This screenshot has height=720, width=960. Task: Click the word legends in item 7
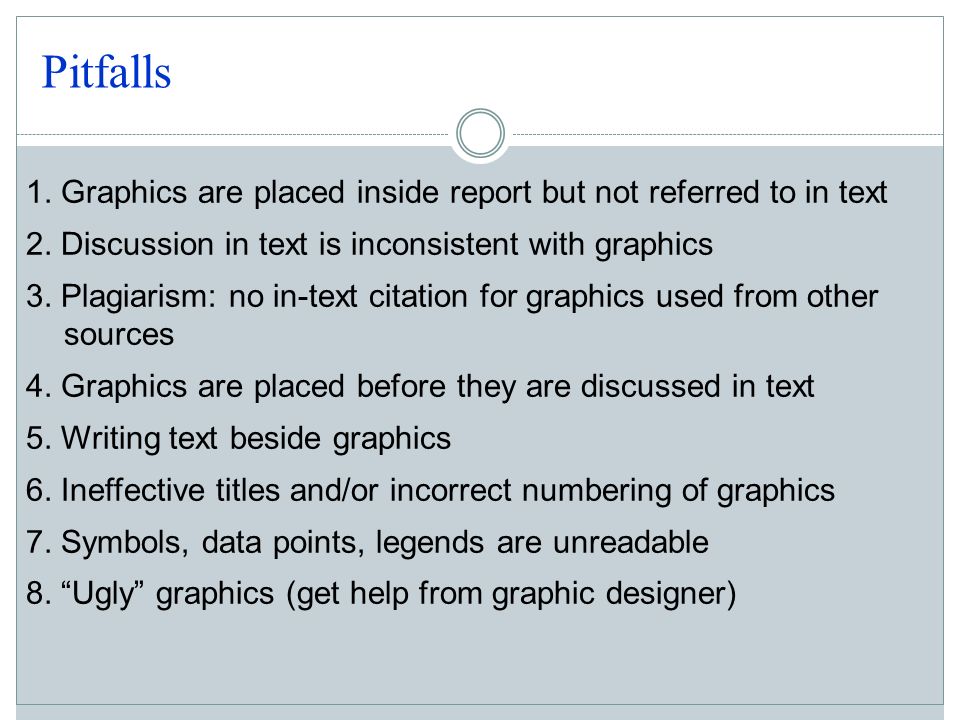coord(430,542)
